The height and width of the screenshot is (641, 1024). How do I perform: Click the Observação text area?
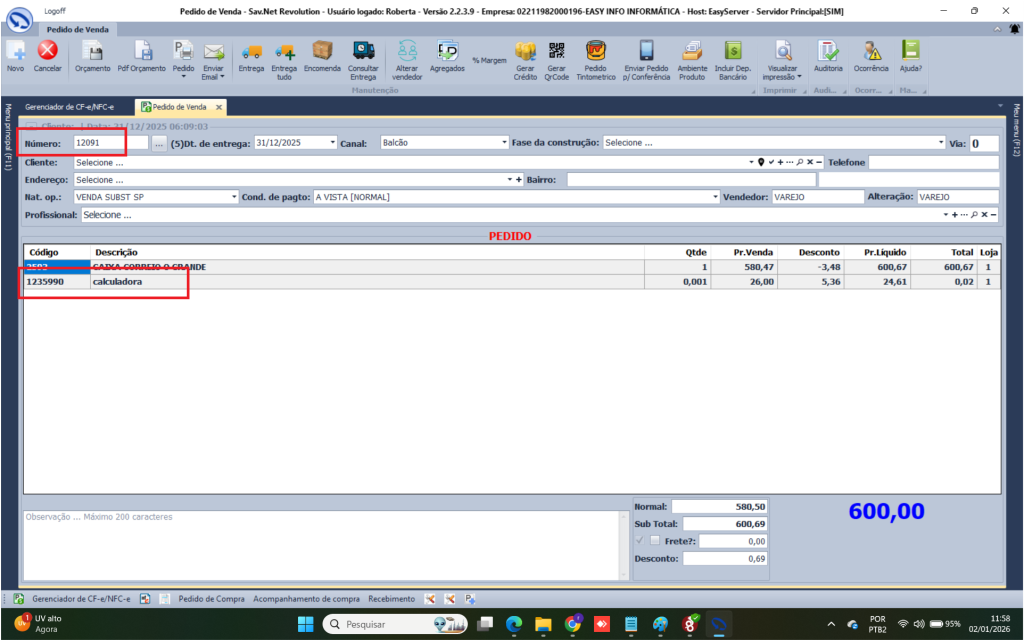tap(324, 545)
